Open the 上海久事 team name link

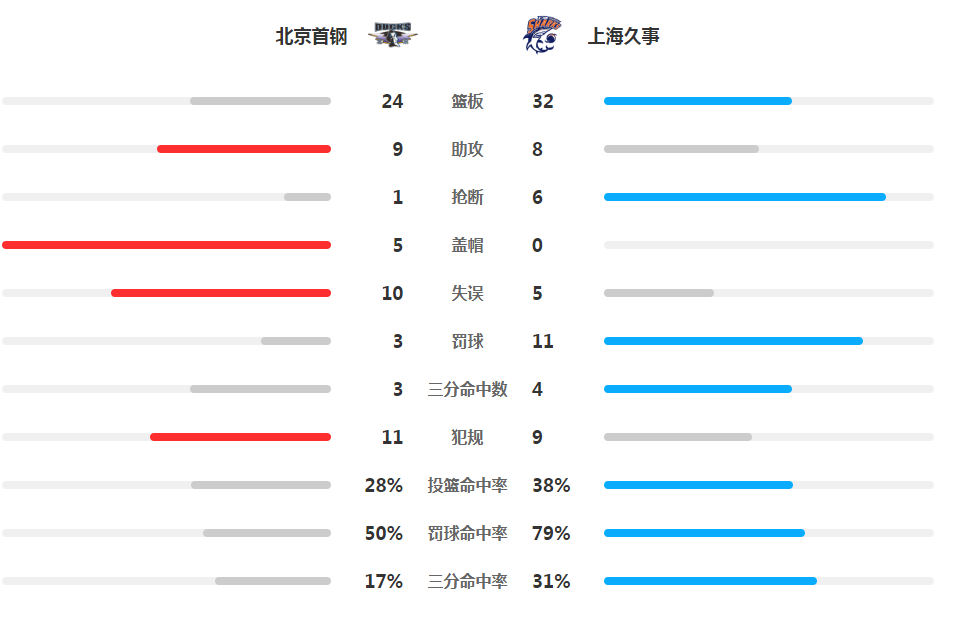click(623, 36)
